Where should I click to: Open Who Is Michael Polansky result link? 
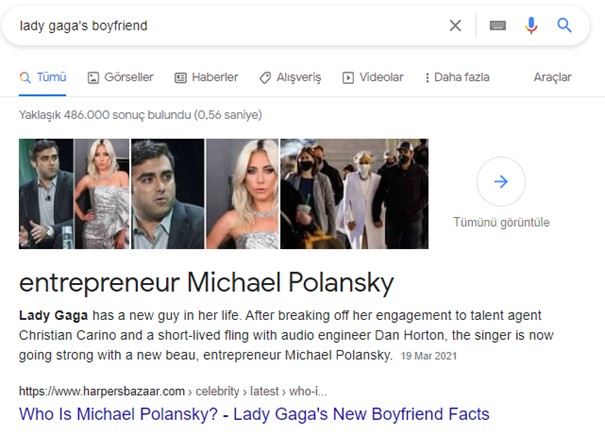(x=254, y=414)
